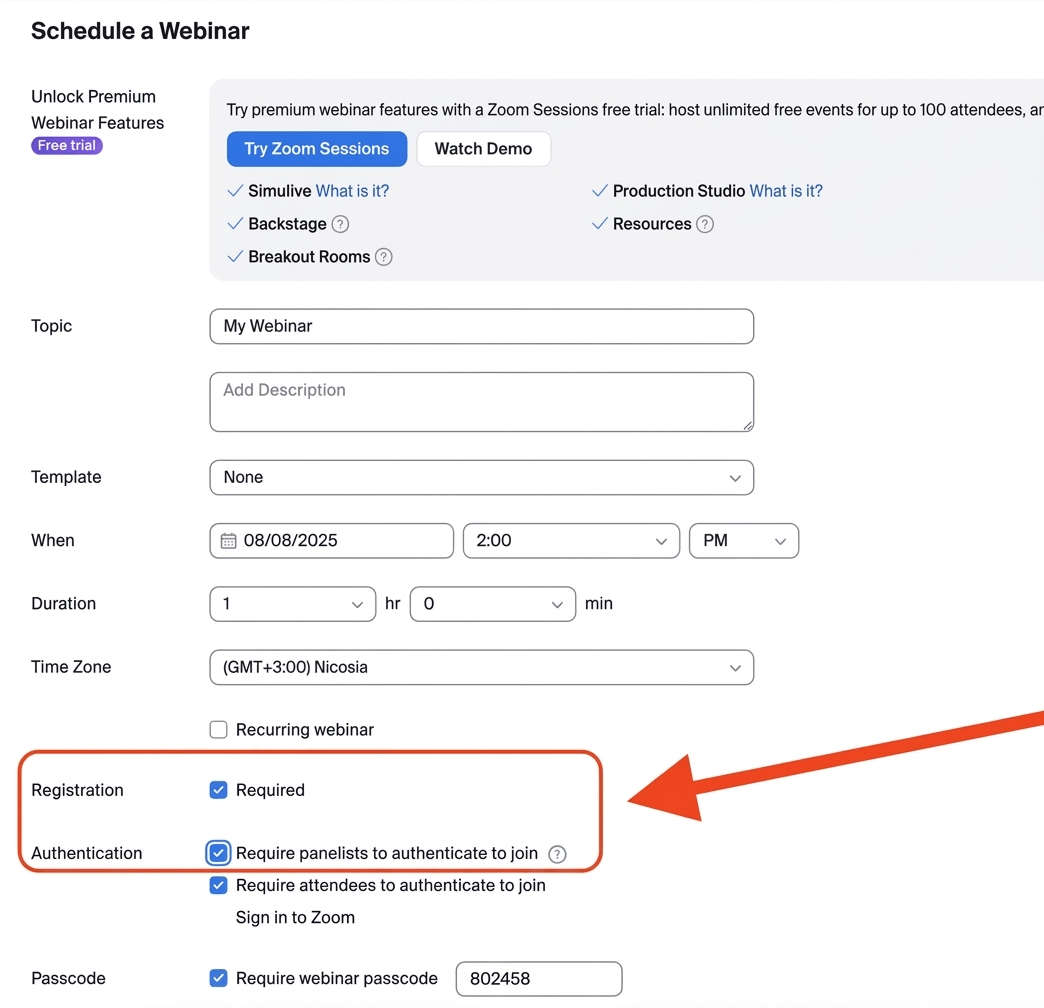
Task: Click the Try Zoom Sessions button
Action: (316, 149)
